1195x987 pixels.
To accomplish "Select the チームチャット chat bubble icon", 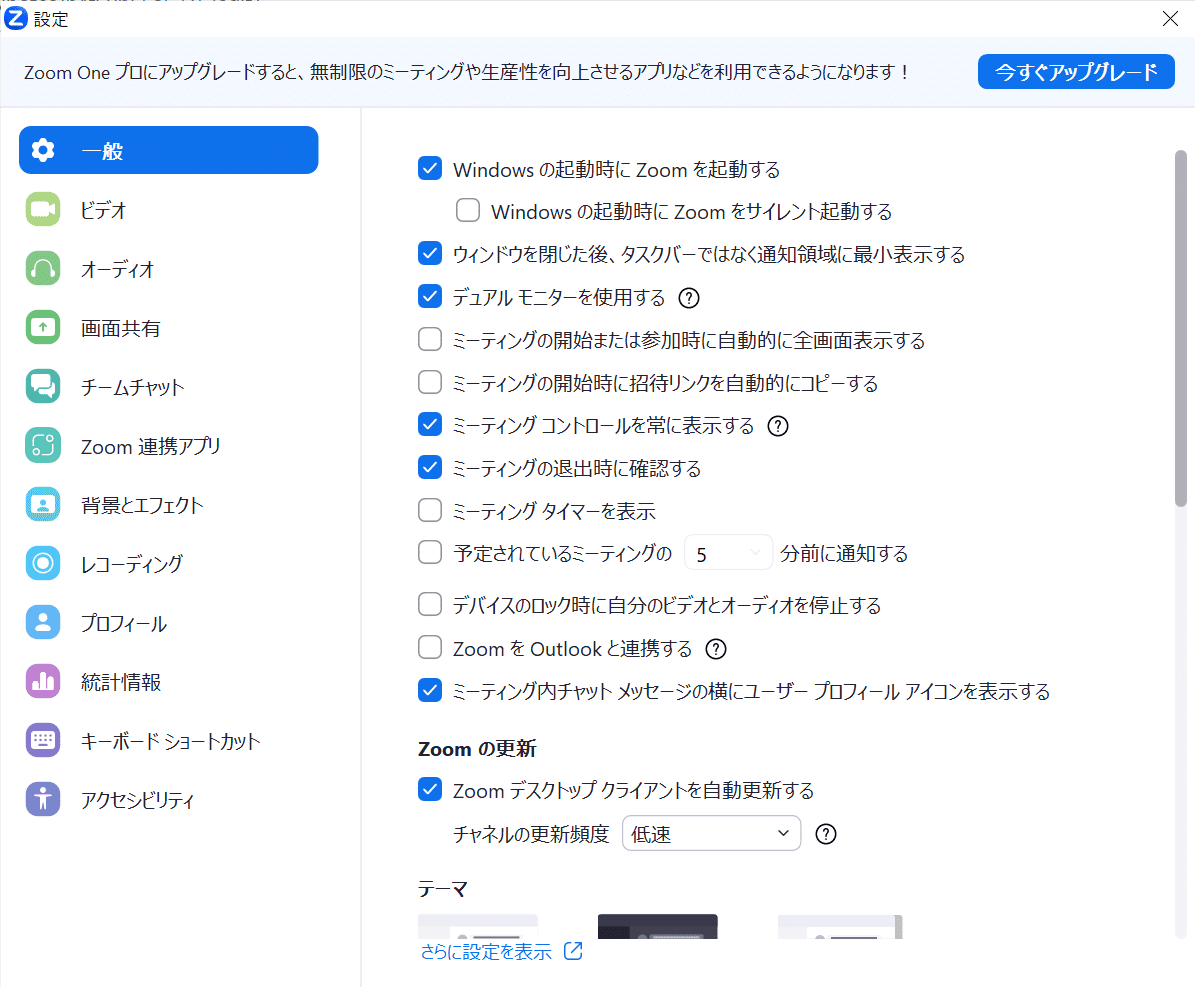I will pyautogui.click(x=43, y=387).
